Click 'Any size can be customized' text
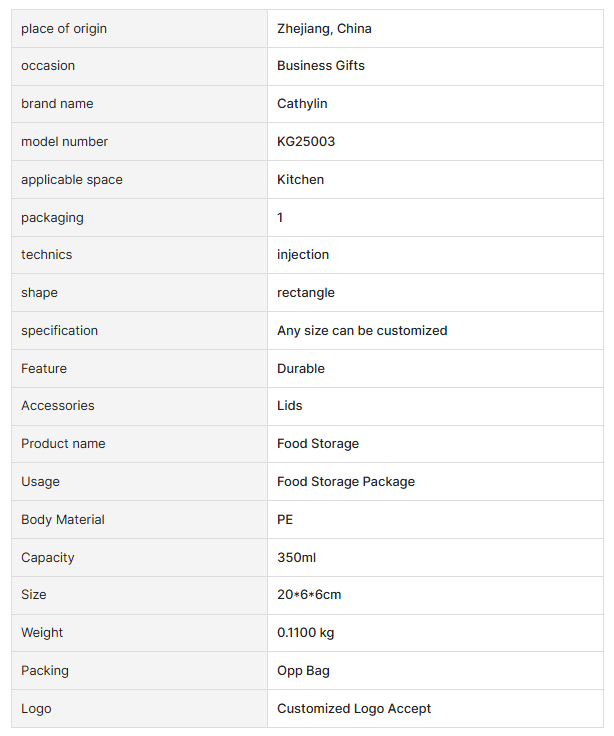This screenshot has width=614, height=736. pos(362,331)
